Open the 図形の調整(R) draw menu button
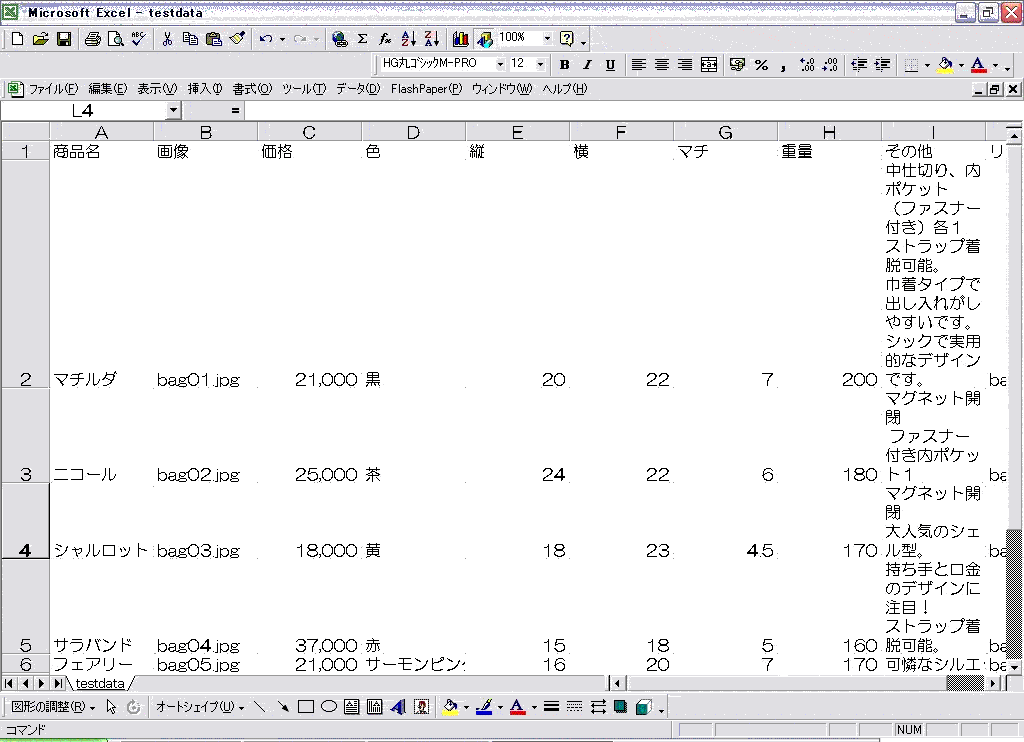 click(54, 707)
